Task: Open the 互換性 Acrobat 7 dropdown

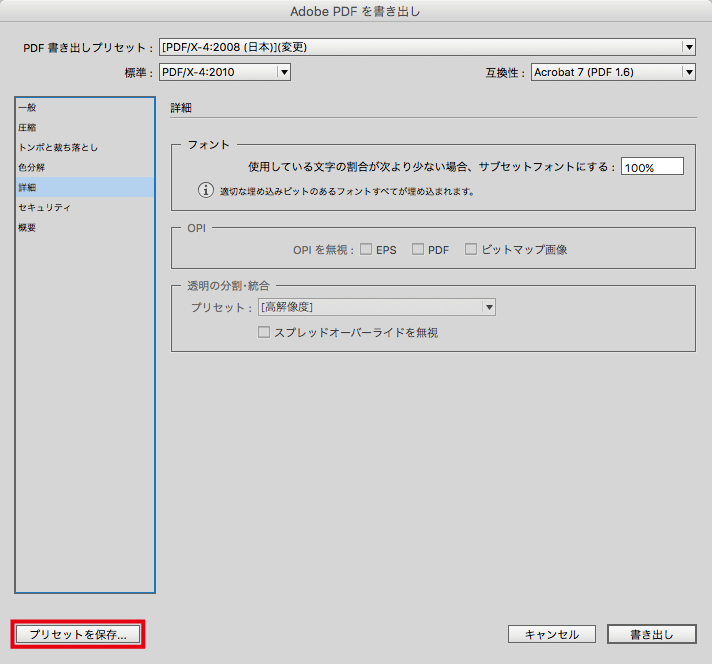Action: click(x=613, y=72)
